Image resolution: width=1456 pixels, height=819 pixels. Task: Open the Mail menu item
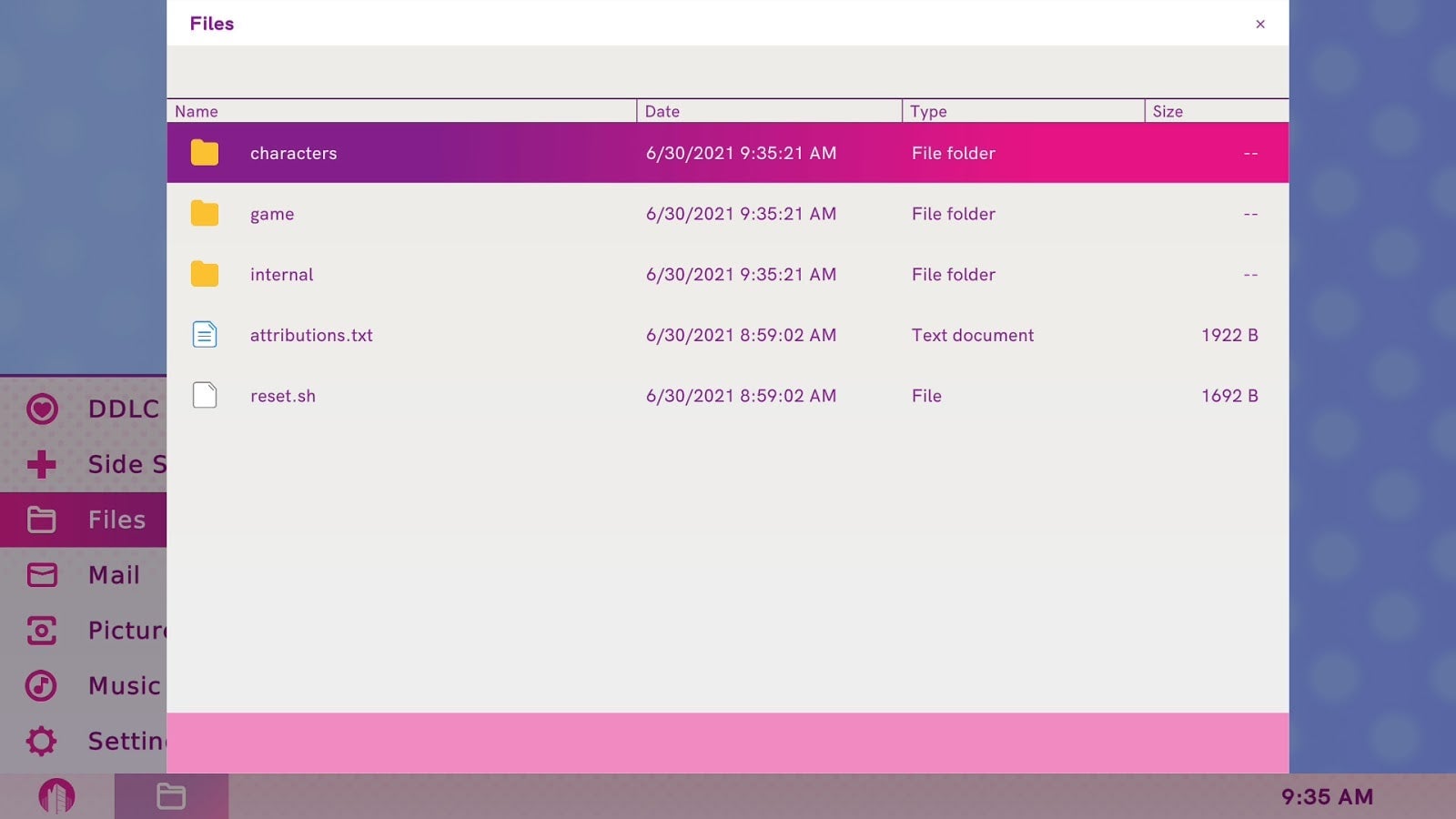[x=113, y=575]
